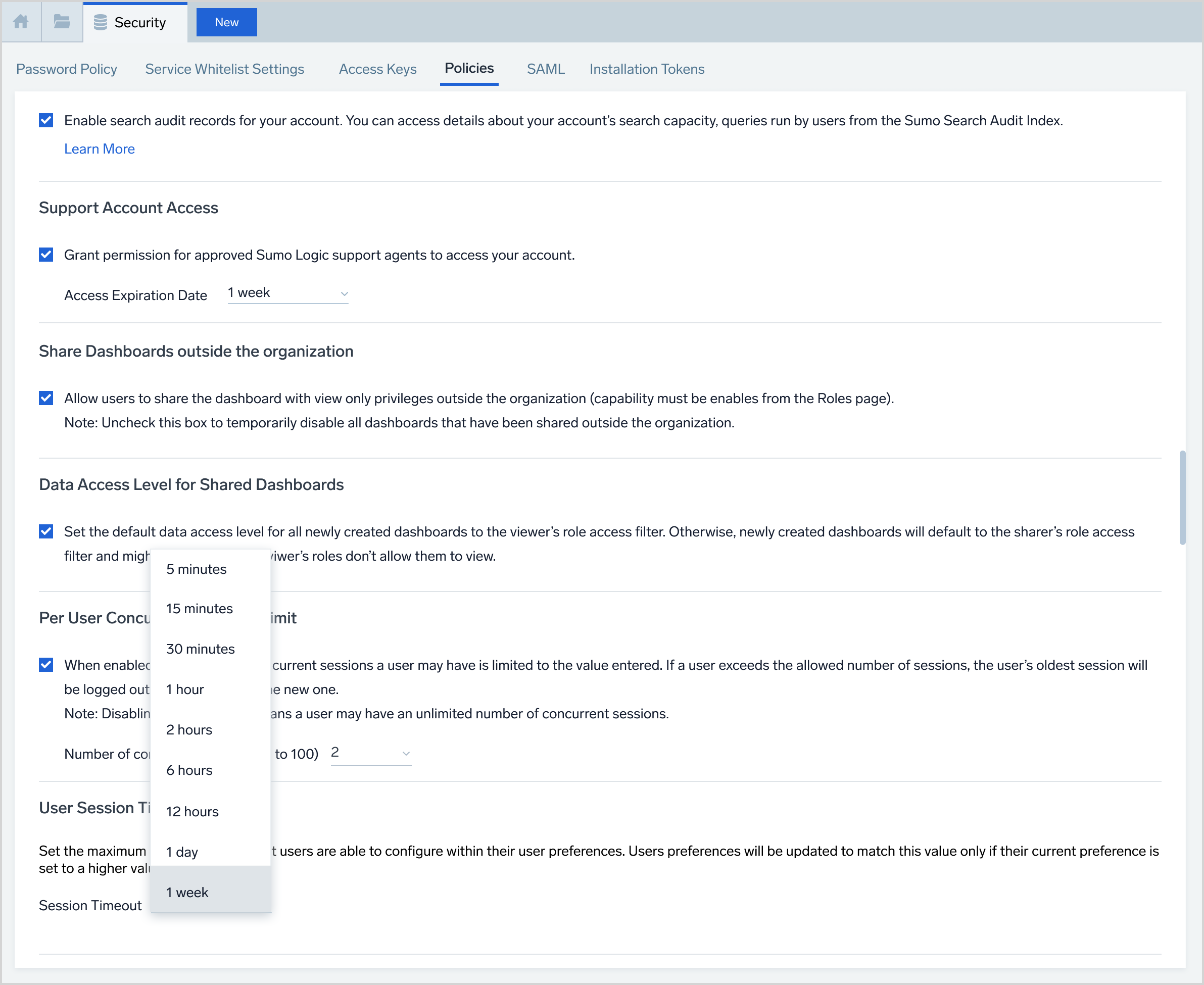Open the SAML tab
This screenshot has width=1204, height=985.
coord(545,69)
